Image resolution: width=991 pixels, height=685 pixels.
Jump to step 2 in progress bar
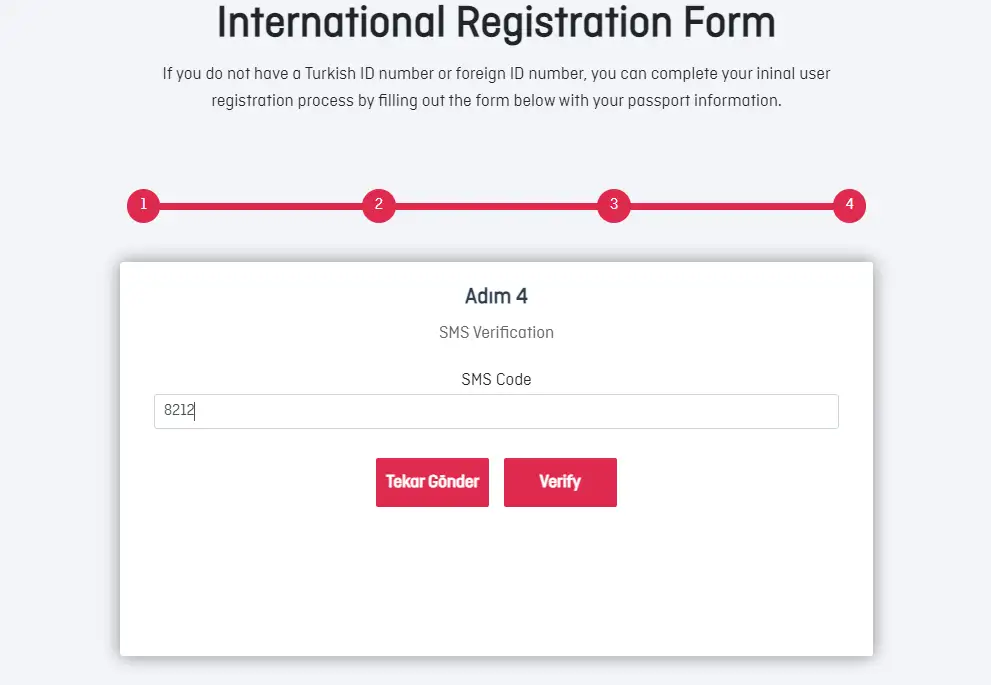(x=378, y=206)
